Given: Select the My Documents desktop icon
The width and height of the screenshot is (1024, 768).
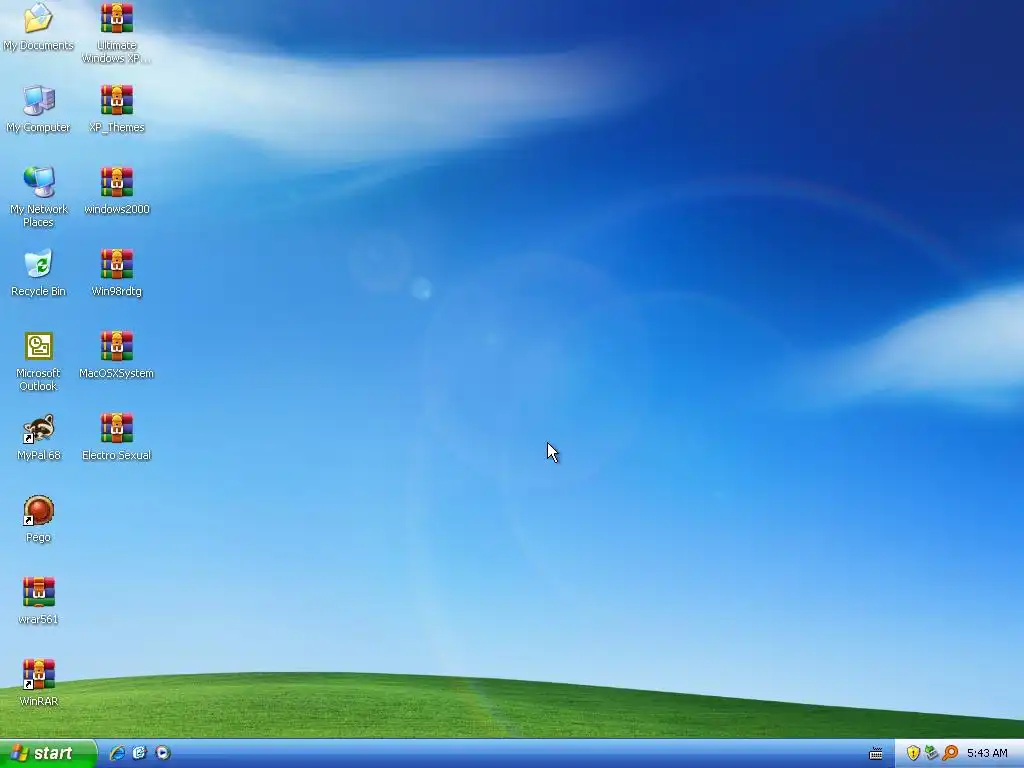Looking at the screenshot, I should click(38, 26).
